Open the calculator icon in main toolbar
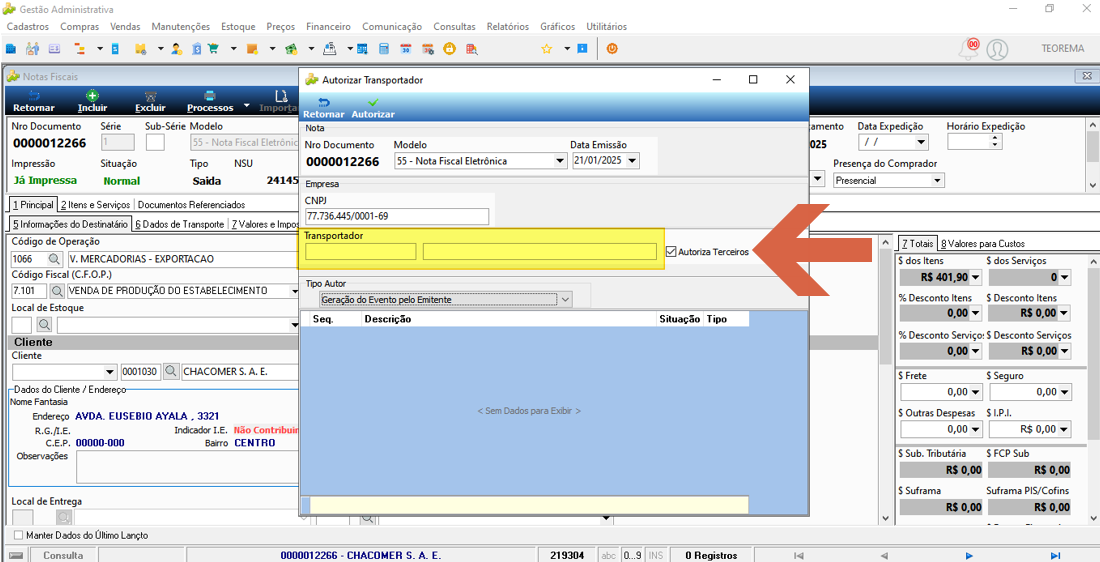Viewport: 1100px width, 562px height. pyautogui.click(x=384, y=49)
